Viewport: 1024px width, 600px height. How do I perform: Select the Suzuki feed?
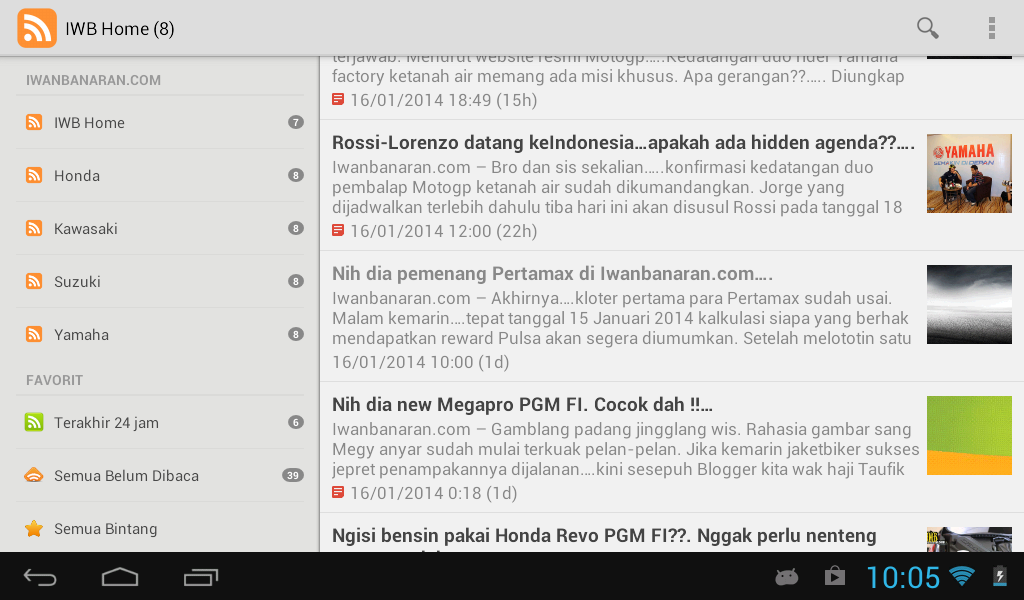click(x=160, y=281)
